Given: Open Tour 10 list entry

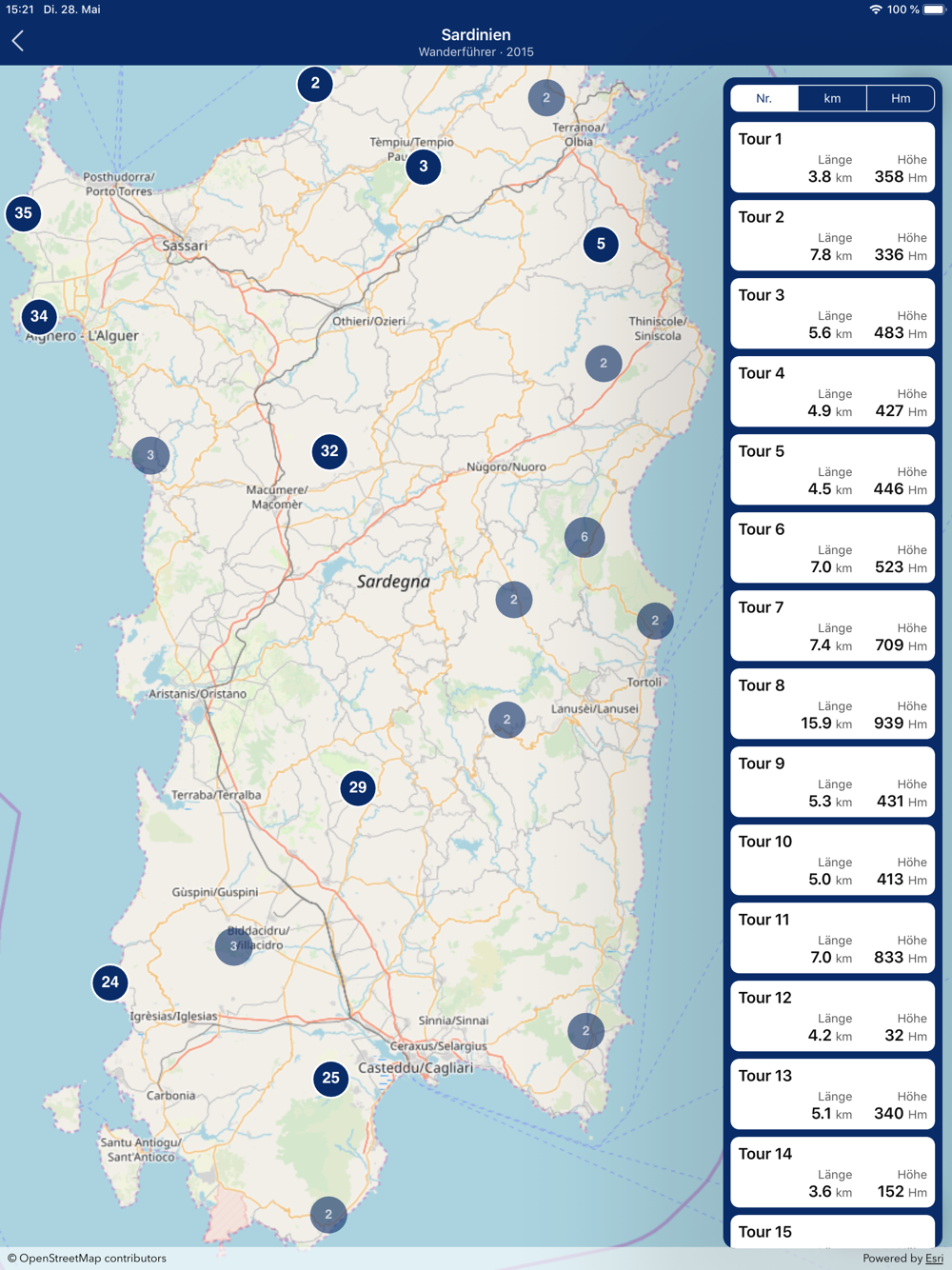Looking at the screenshot, I should (832, 860).
